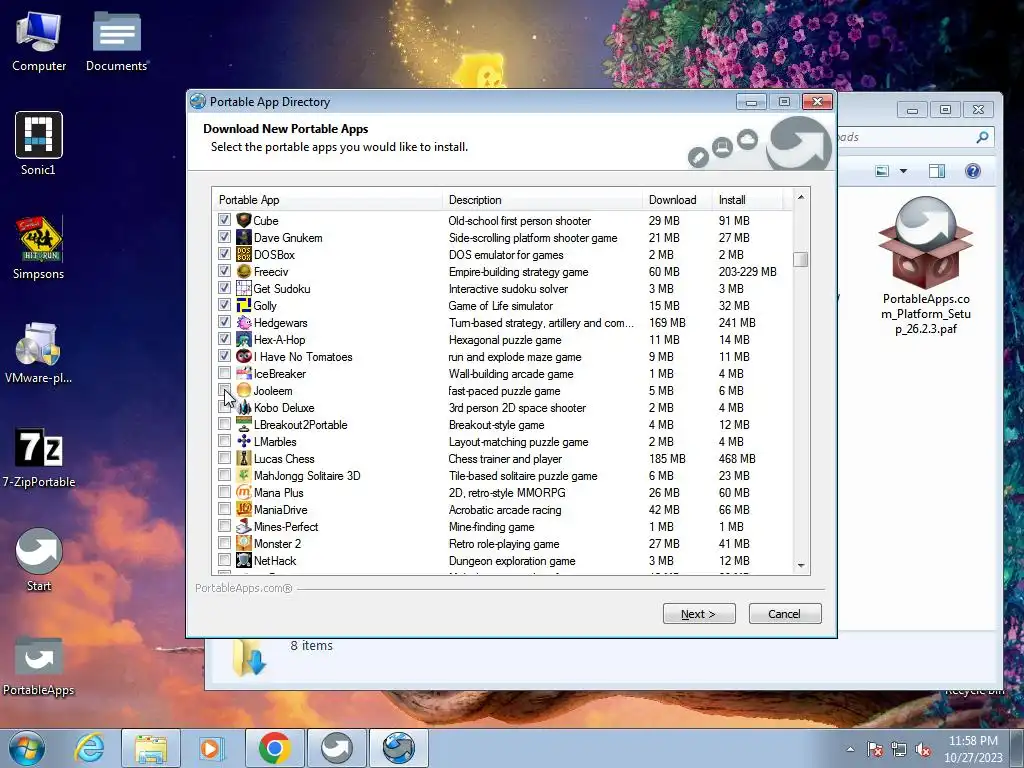Click the Golly app icon
Screen dimensions: 1024x768
coord(244,306)
